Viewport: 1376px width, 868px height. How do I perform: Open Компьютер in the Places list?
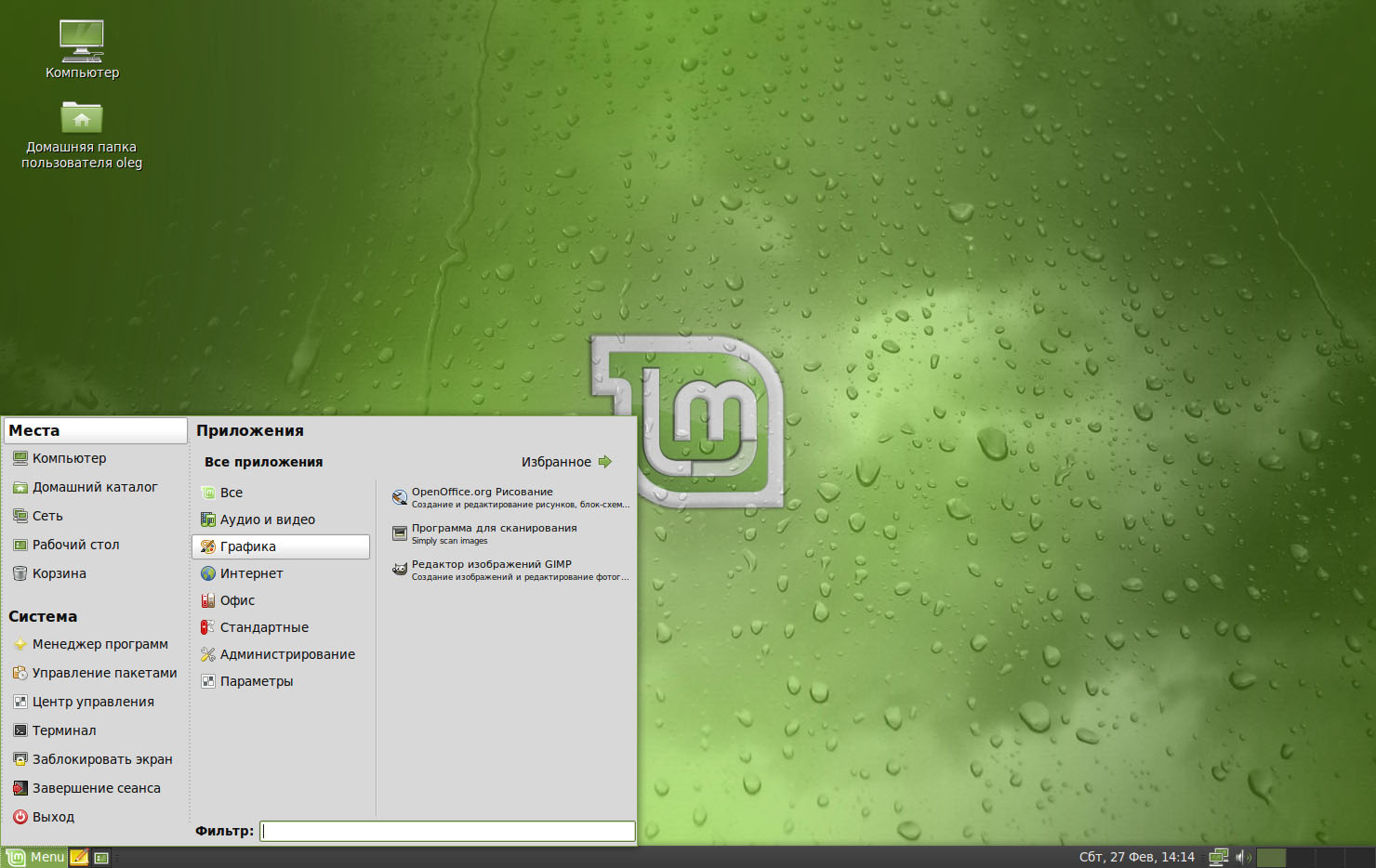(95, 458)
